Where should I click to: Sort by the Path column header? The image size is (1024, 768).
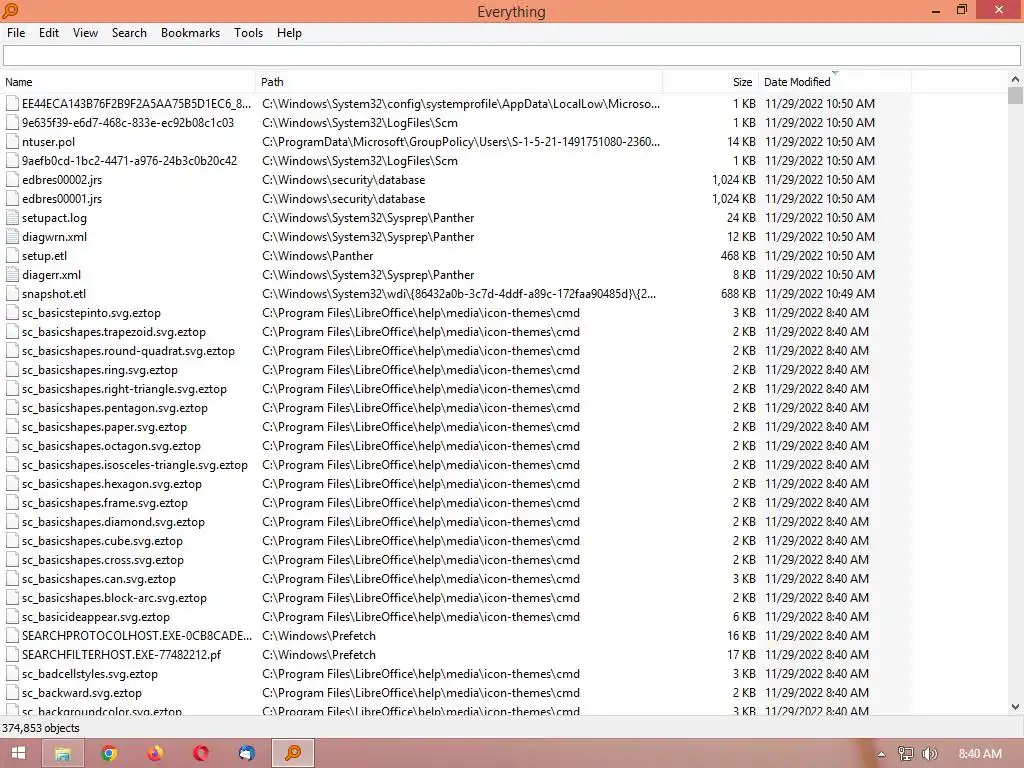click(459, 82)
